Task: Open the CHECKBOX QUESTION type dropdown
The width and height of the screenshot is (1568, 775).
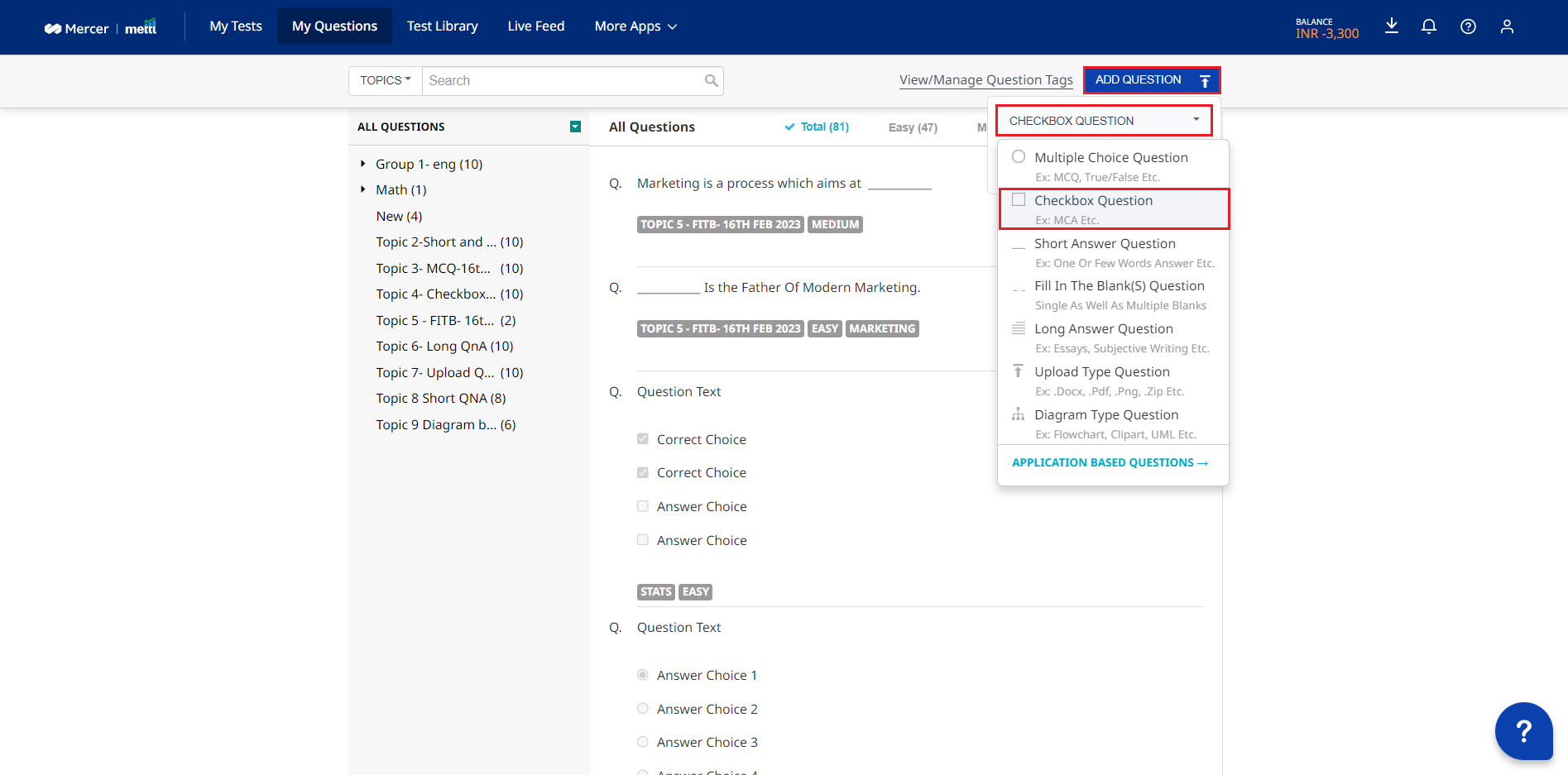Action: (1103, 121)
